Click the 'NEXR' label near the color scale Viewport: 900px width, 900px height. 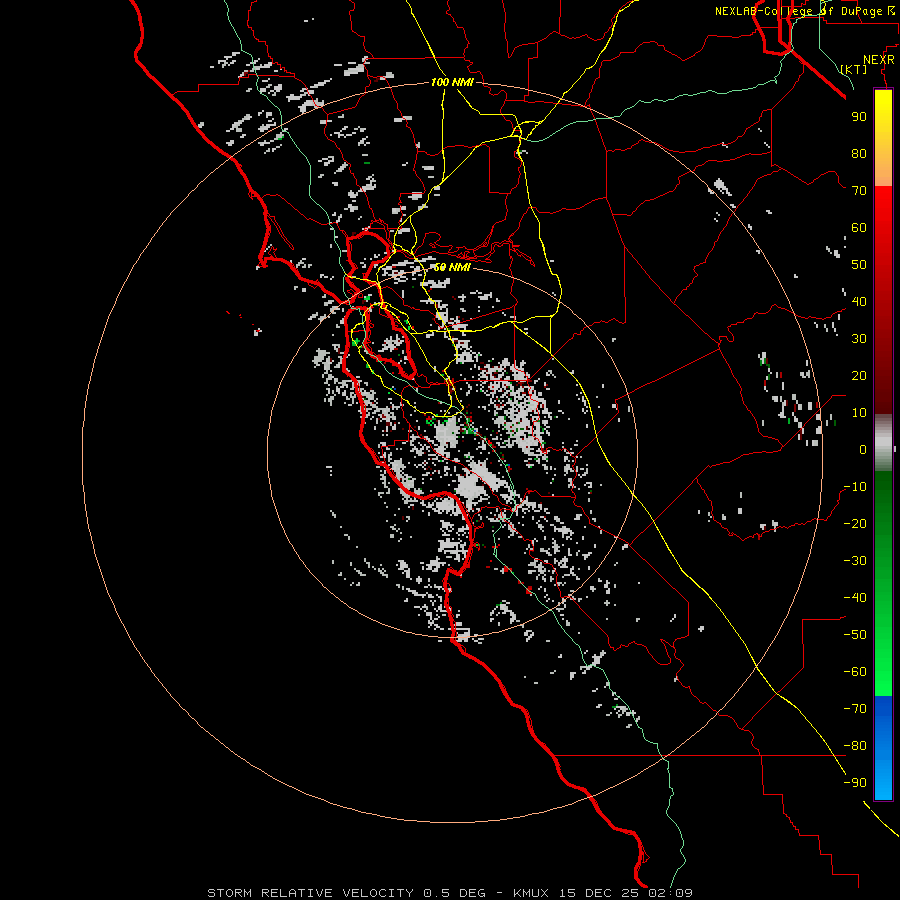tap(879, 60)
